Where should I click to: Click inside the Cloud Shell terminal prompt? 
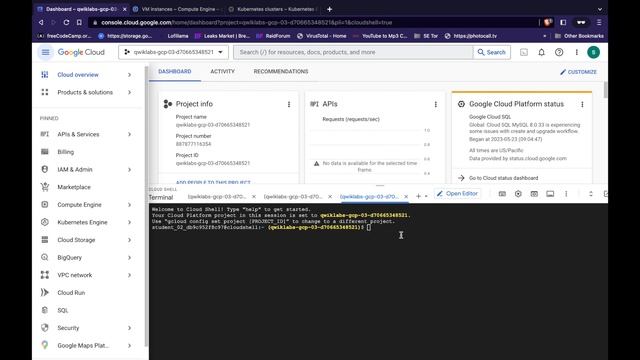(x=369, y=227)
